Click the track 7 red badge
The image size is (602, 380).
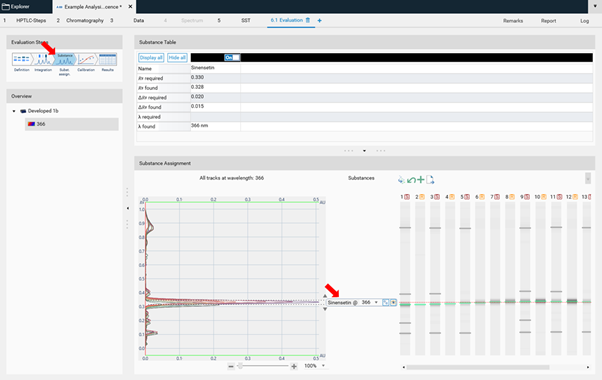point(497,197)
